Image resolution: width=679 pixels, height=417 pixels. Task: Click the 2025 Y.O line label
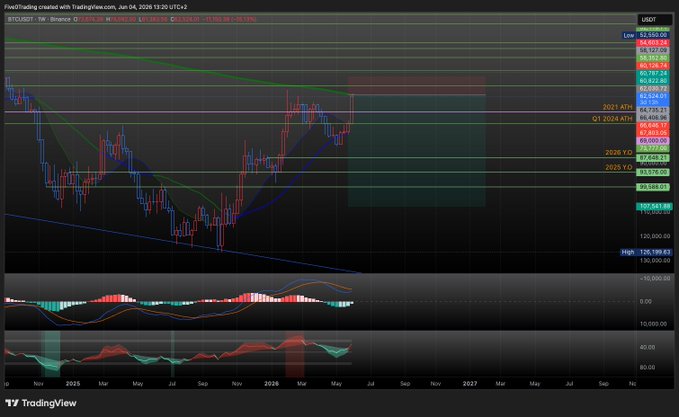coord(618,167)
